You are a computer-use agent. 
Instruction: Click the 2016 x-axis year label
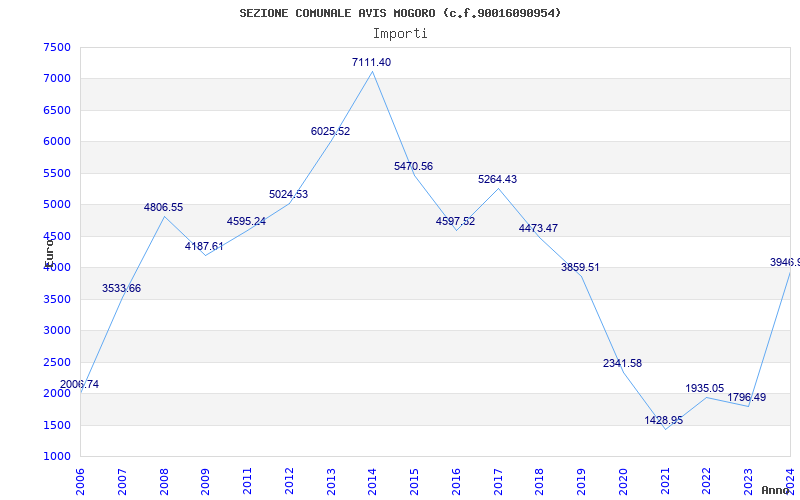click(456, 482)
